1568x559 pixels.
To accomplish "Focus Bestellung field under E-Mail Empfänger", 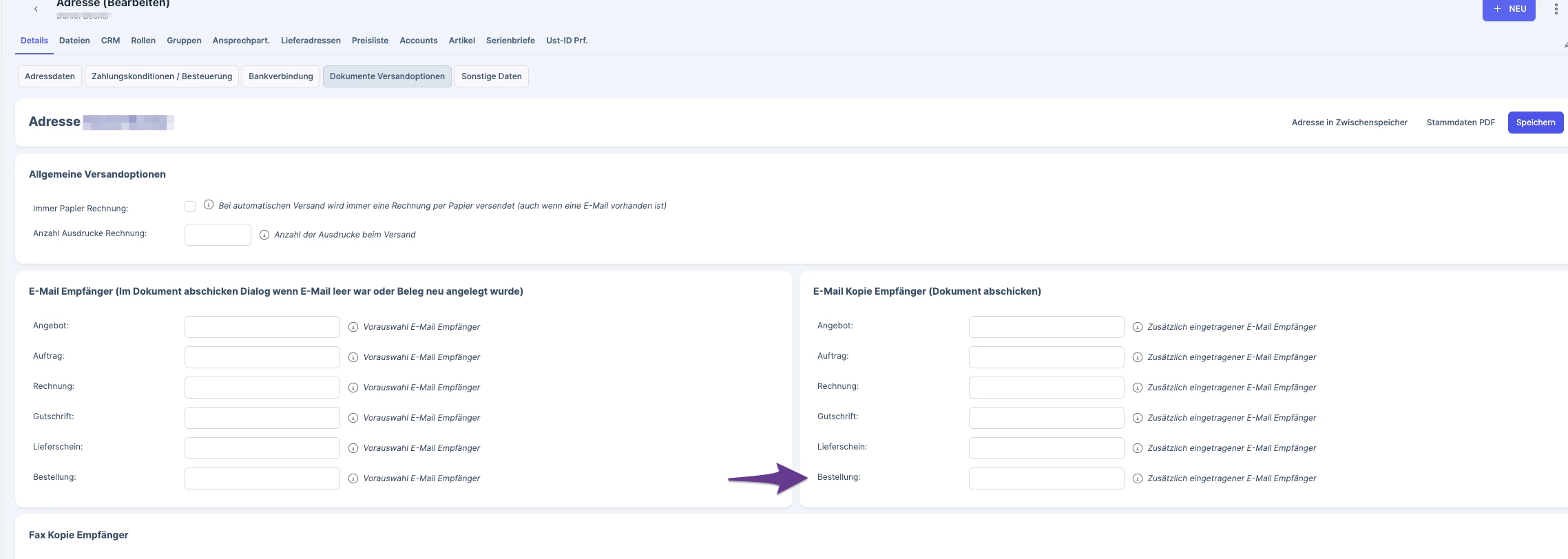I will [262, 478].
